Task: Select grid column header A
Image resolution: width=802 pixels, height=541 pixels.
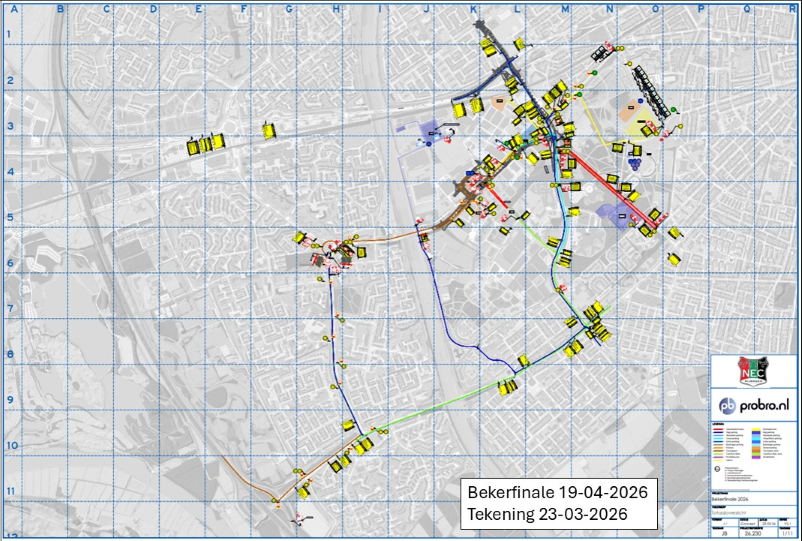Action: tap(14, 9)
